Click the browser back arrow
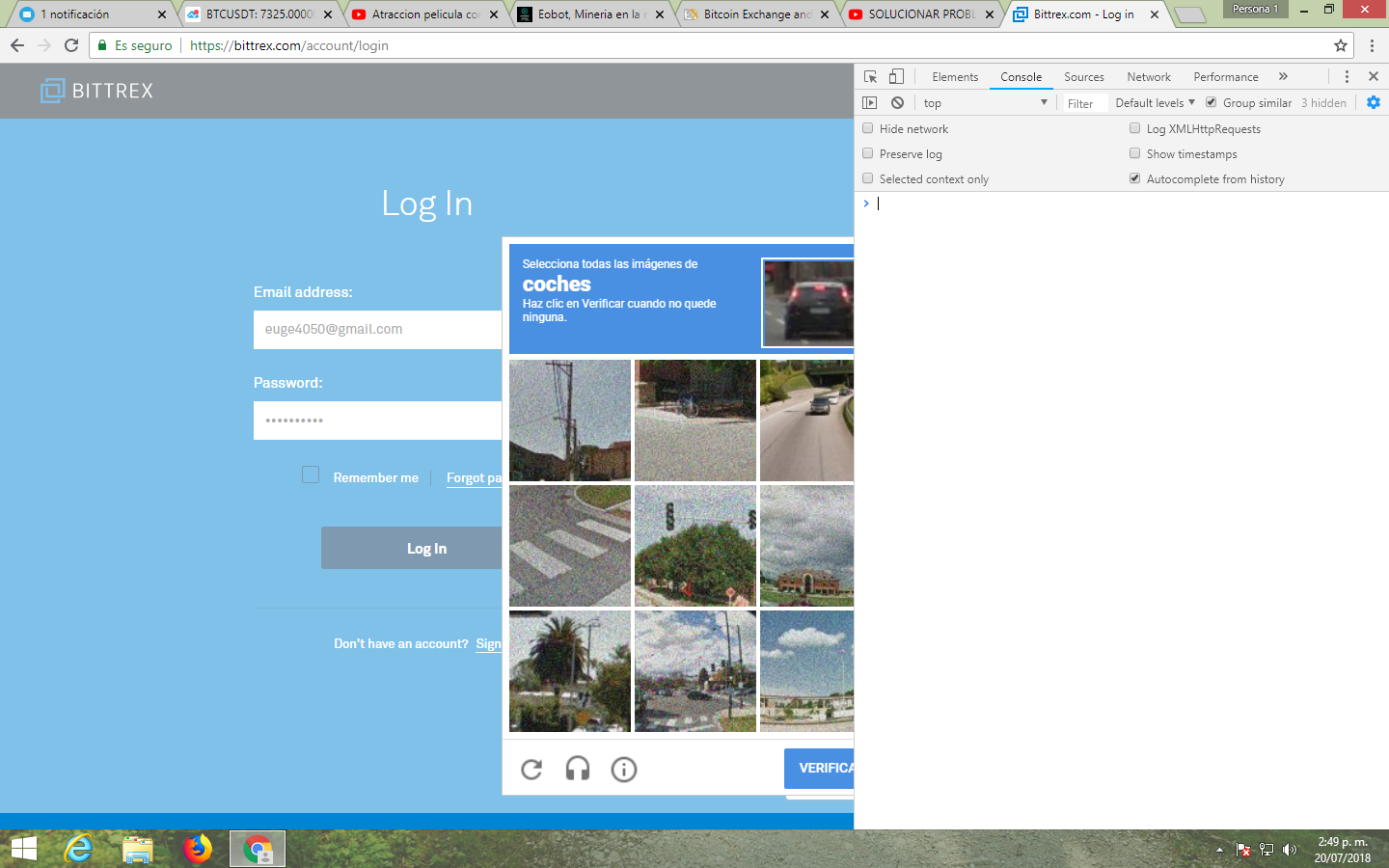 [x=17, y=45]
